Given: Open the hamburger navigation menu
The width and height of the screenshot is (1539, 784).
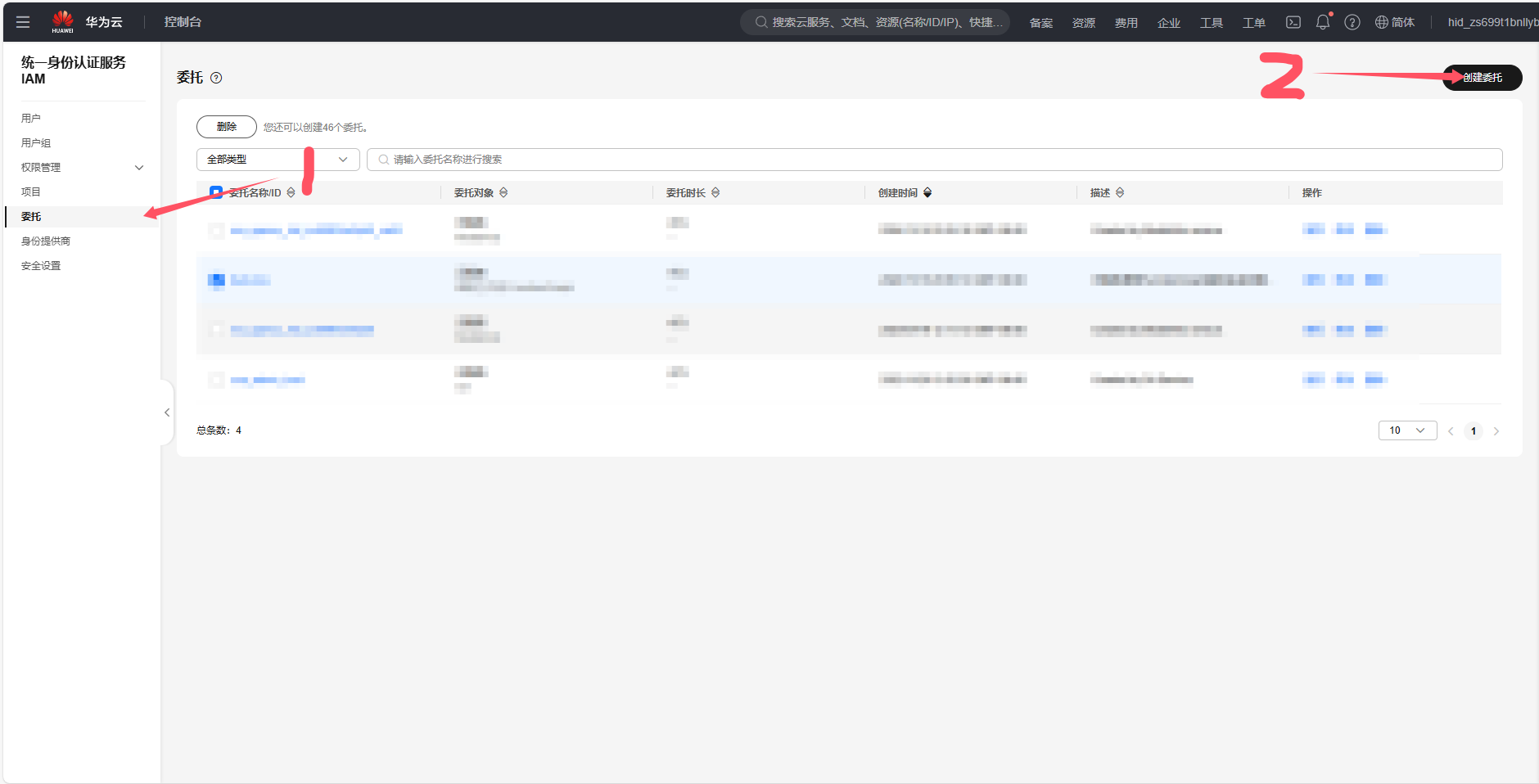Looking at the screenshot, I should click(x=23, y=22).
